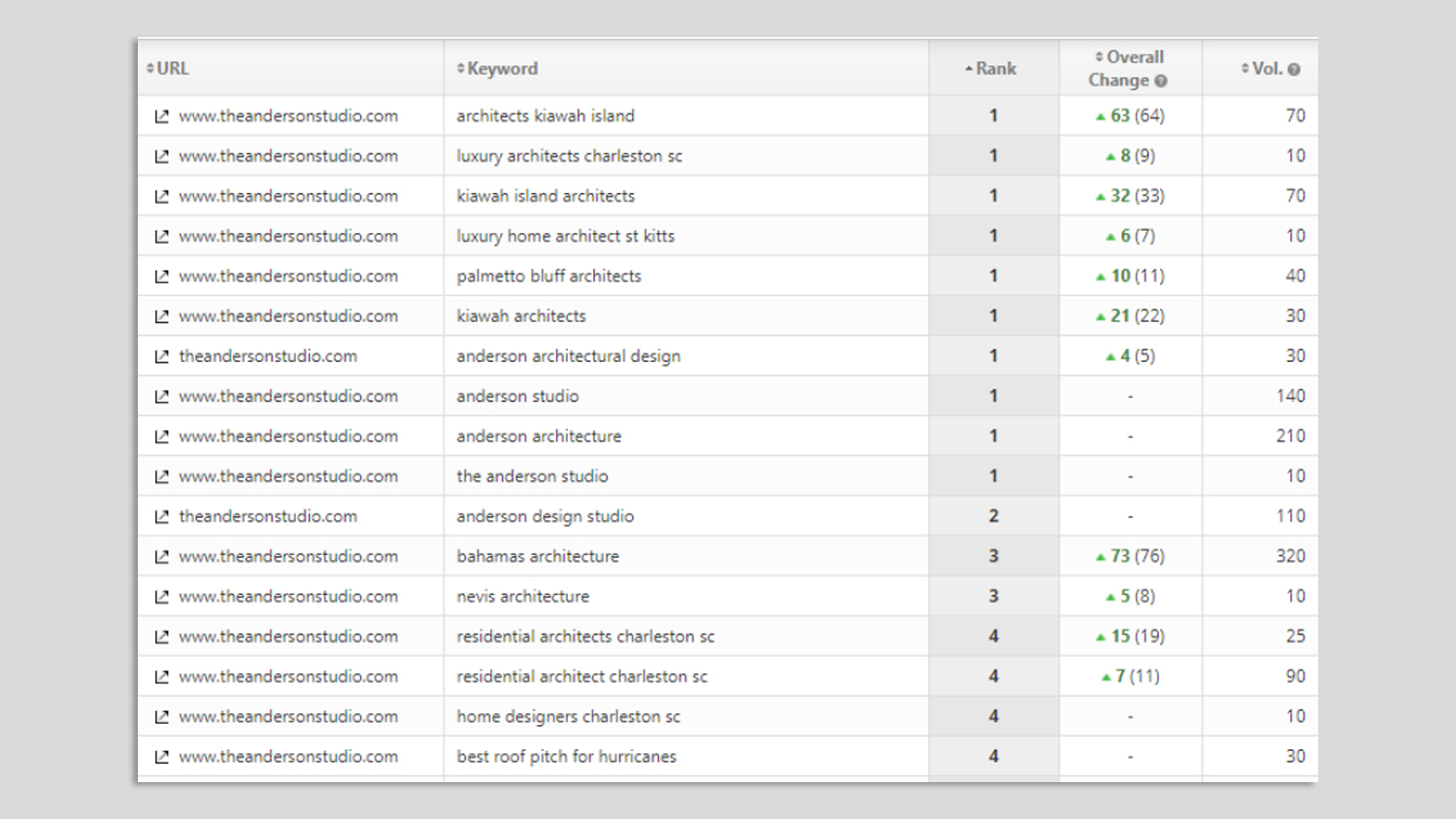Open URL link for anderson architectural design row

[x=268, y=356]
